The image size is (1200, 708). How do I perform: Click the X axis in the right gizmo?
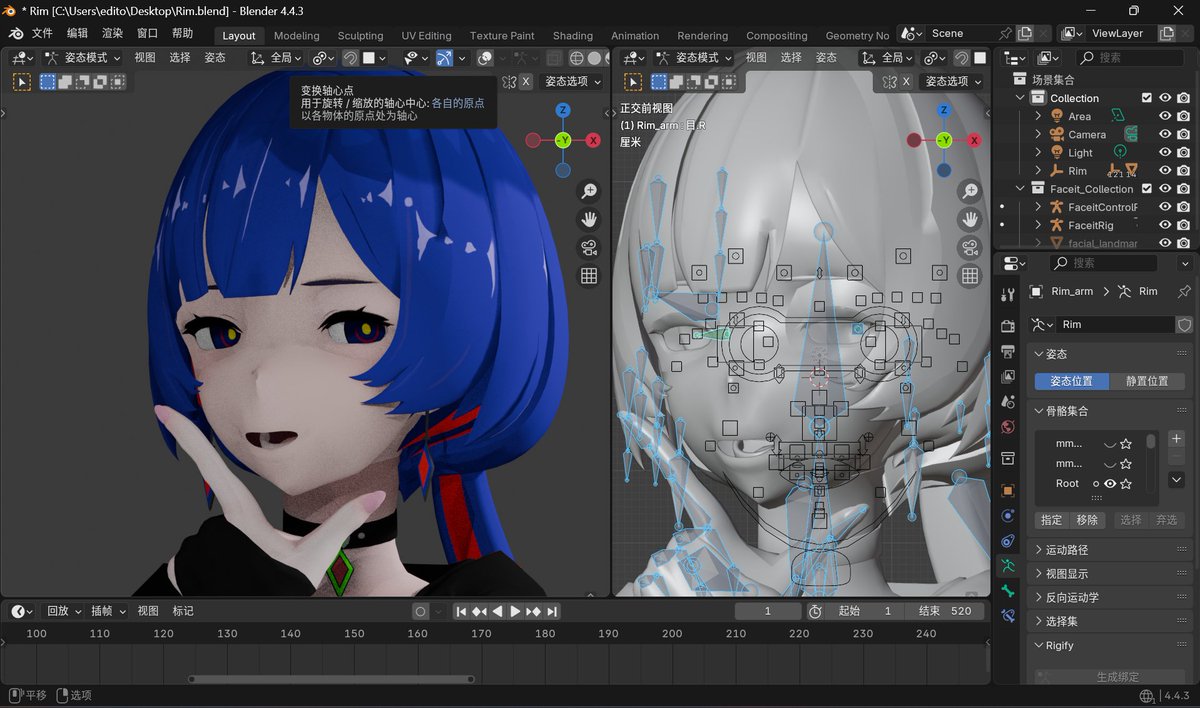pos(973,141)
